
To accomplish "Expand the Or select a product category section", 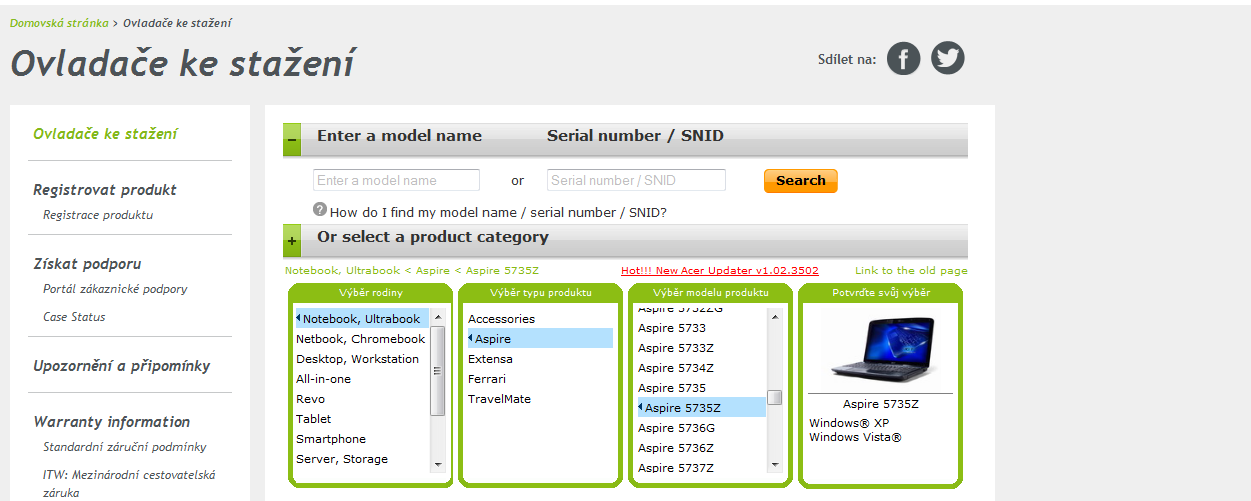I will [x=292, y=241].
